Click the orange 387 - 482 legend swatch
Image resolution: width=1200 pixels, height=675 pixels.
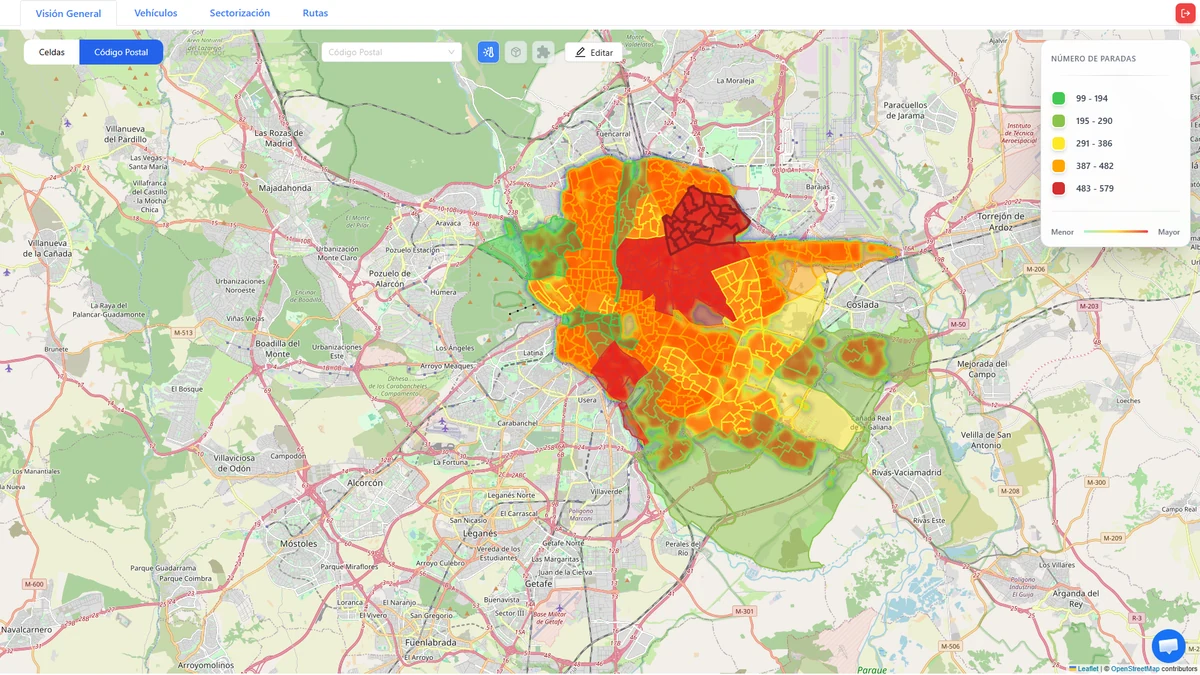coord(1058,166)
